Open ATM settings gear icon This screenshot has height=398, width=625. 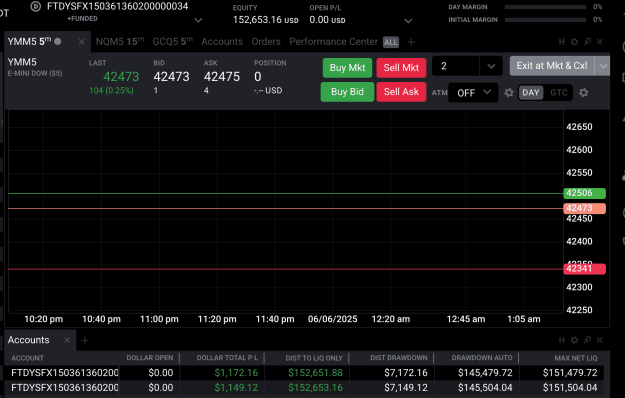coord(509,93)
